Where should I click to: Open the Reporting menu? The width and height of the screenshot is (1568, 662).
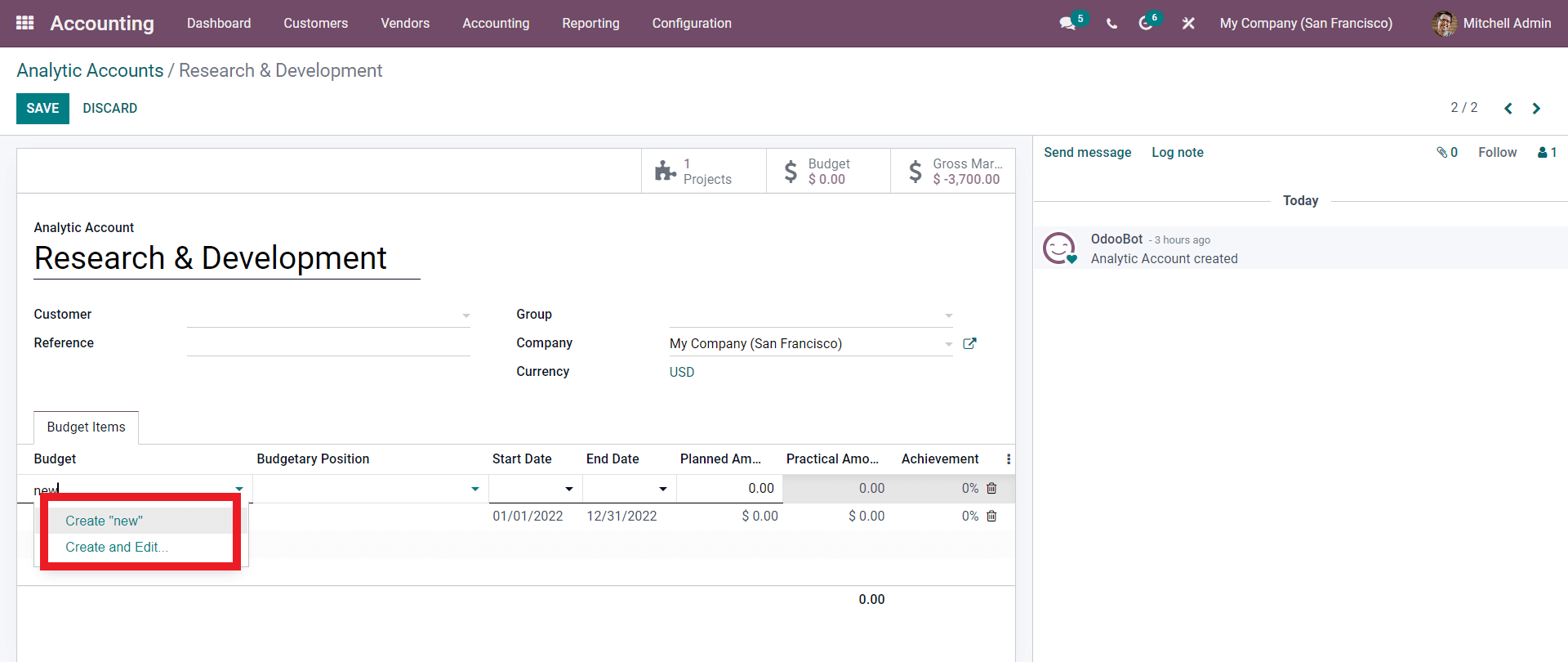pyautogui.click(x=590, y=23)
